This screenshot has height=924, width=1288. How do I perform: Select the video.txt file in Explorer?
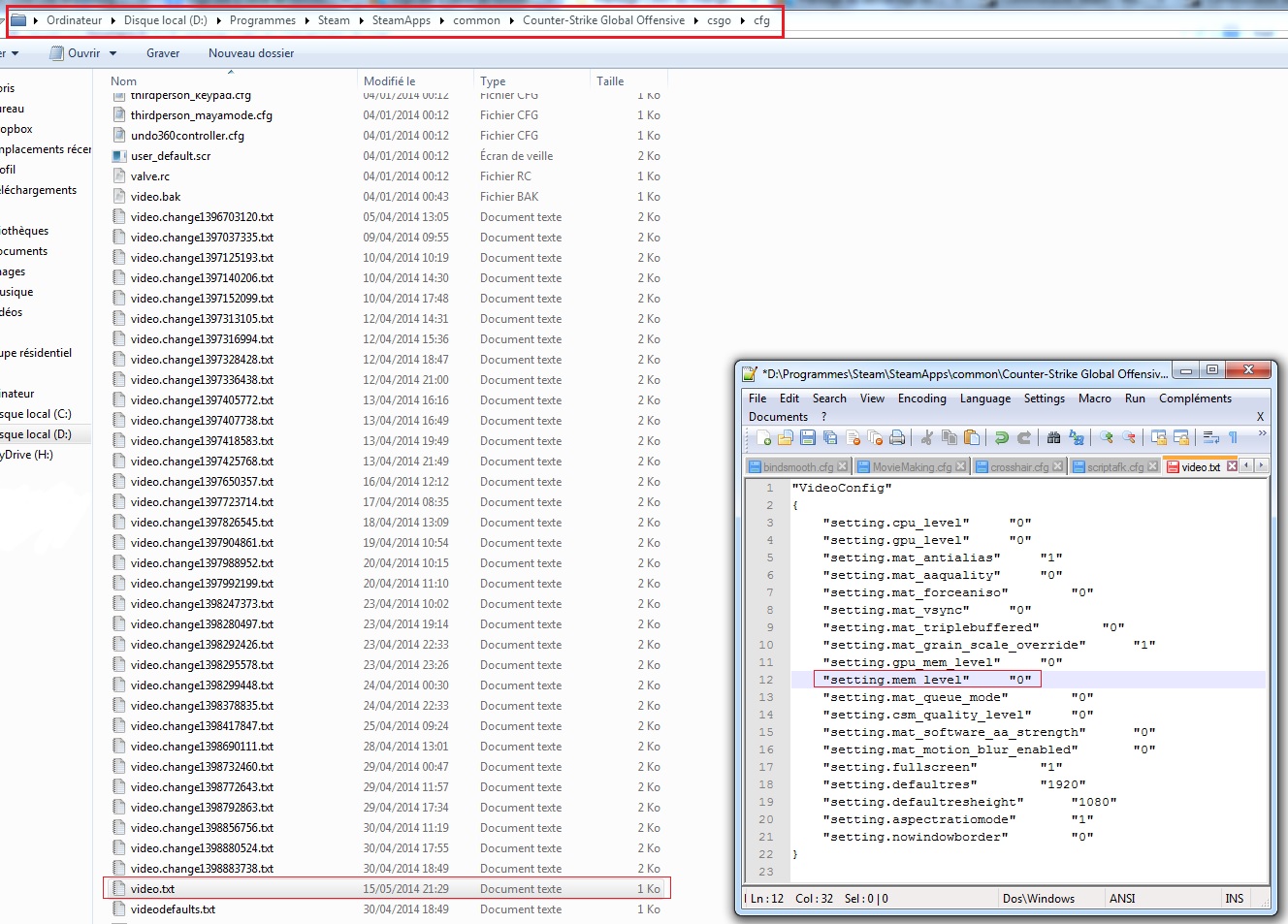tap(387, 889)
